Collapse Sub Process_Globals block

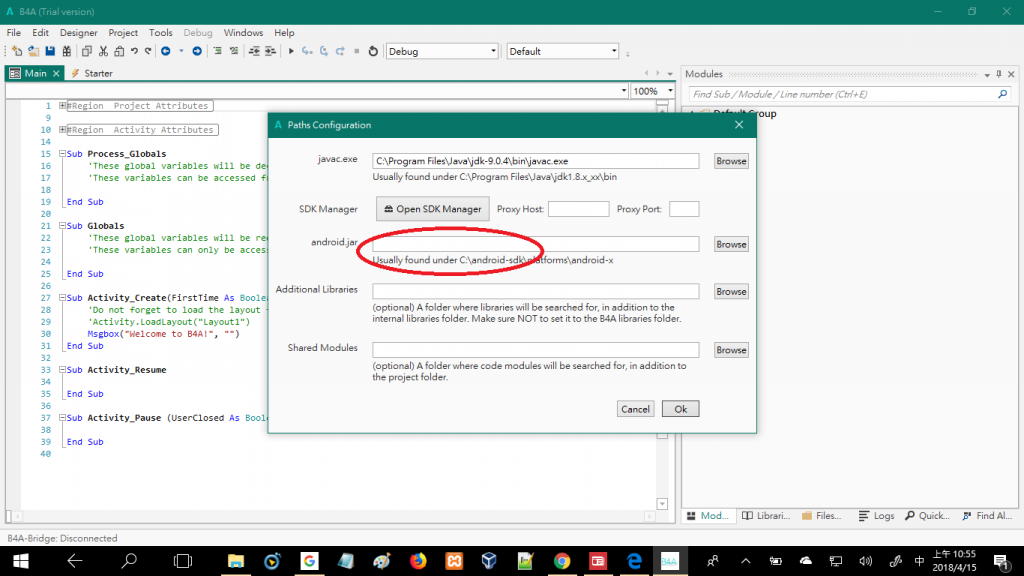(62, 153)
